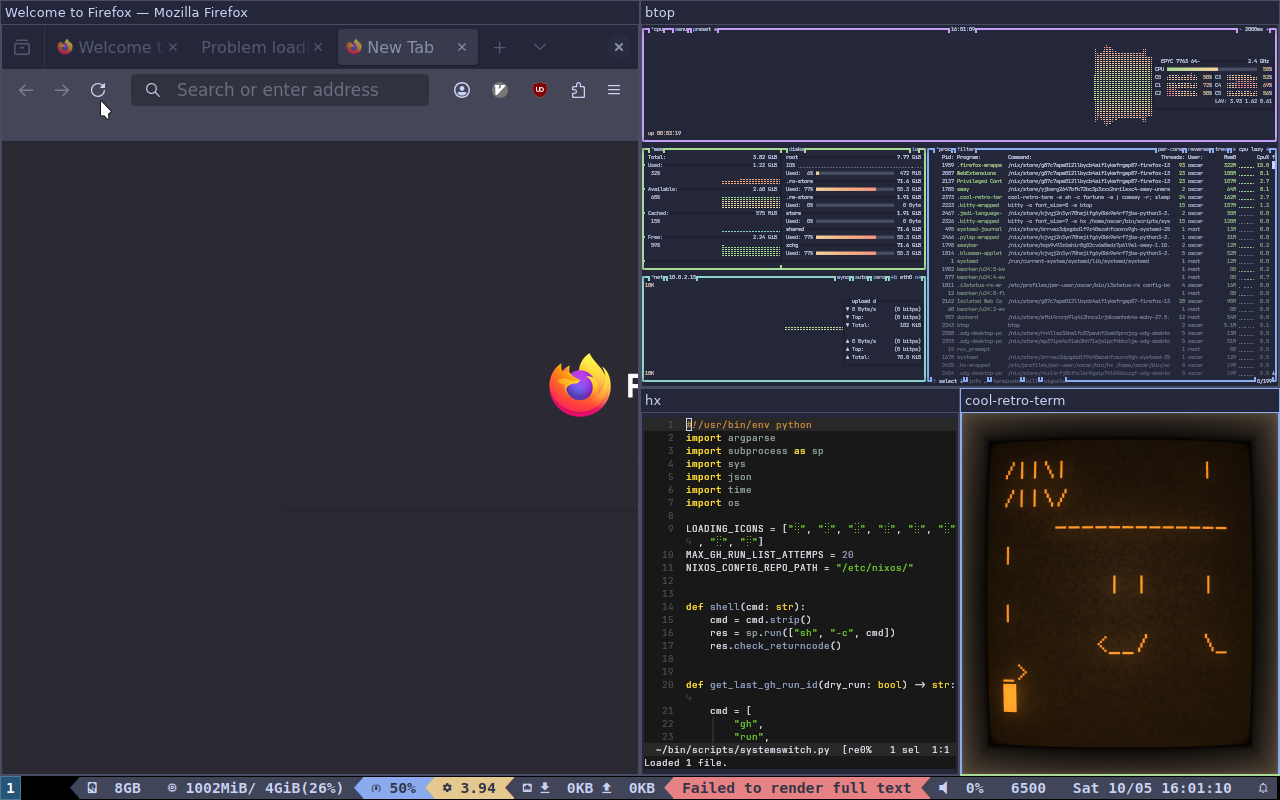Select the eth0 network interface in btop

click(906, 277)
